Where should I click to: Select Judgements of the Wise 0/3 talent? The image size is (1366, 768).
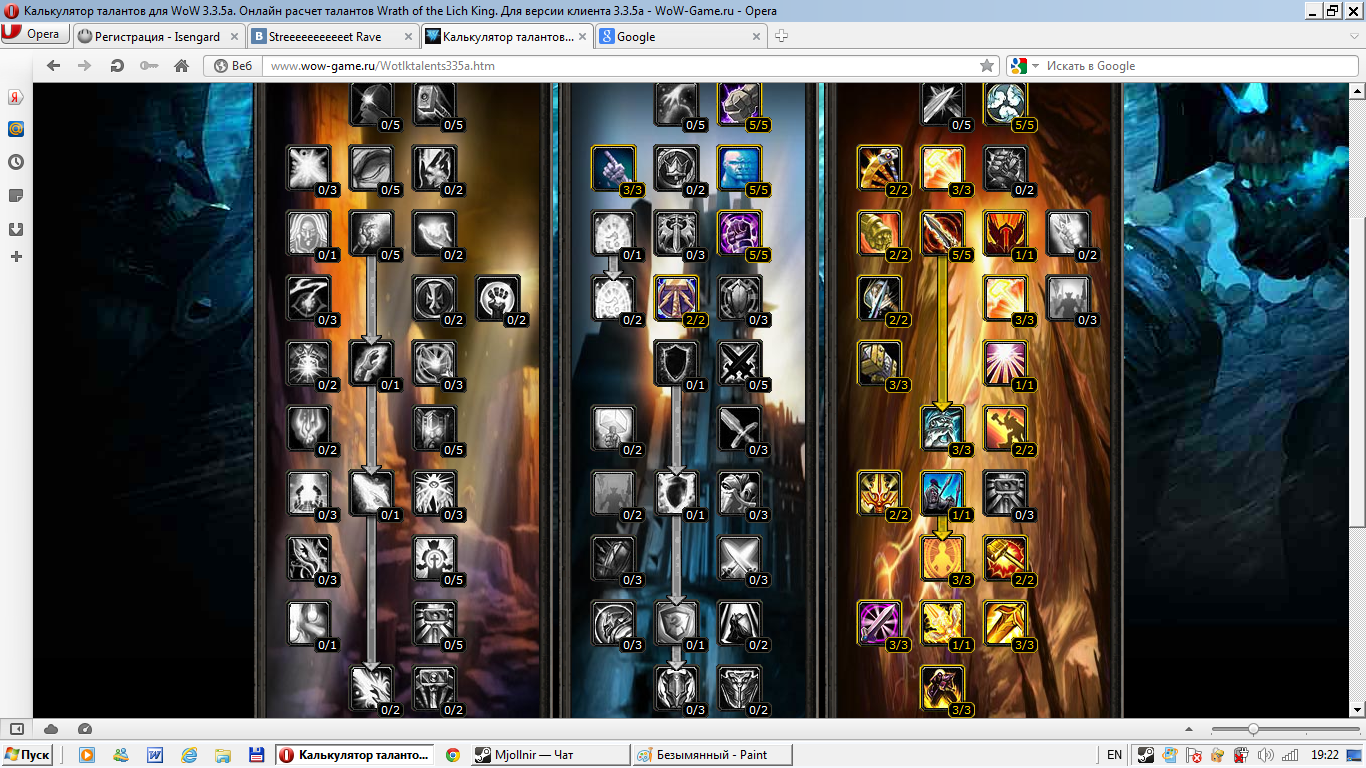point(1005,493)
